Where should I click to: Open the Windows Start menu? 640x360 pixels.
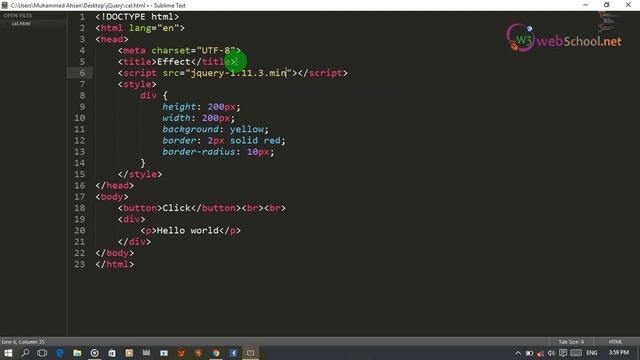tap(8, 353)
